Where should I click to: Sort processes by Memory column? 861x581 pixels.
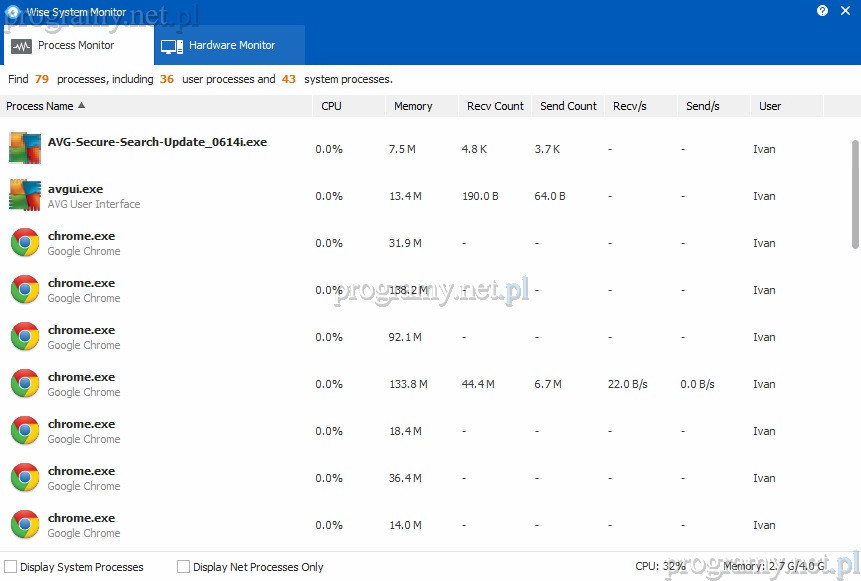413,106
